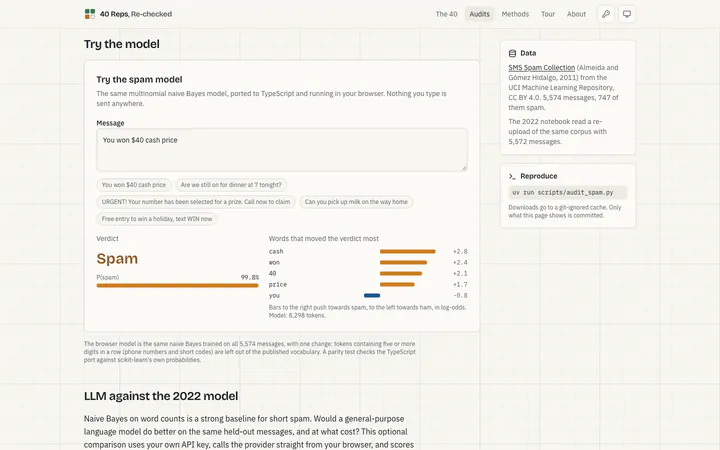
Task: Select the 'Are we still on for dinner' example
Action: coord(231,185)
